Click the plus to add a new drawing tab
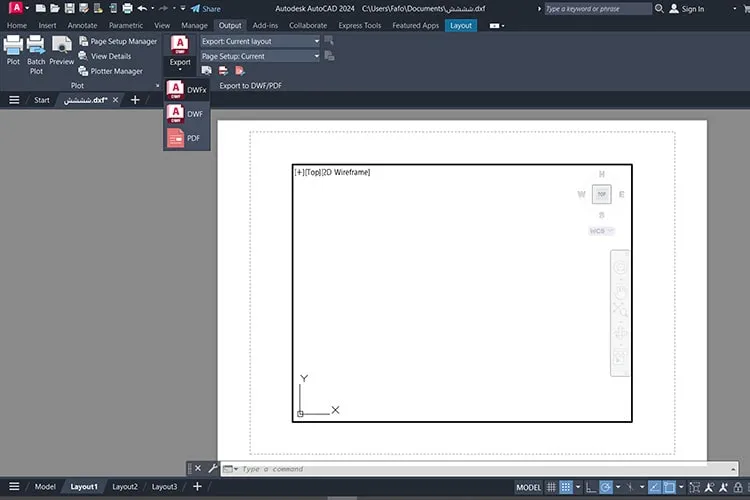This screenshot has height=500, width=750. (135, 100)
